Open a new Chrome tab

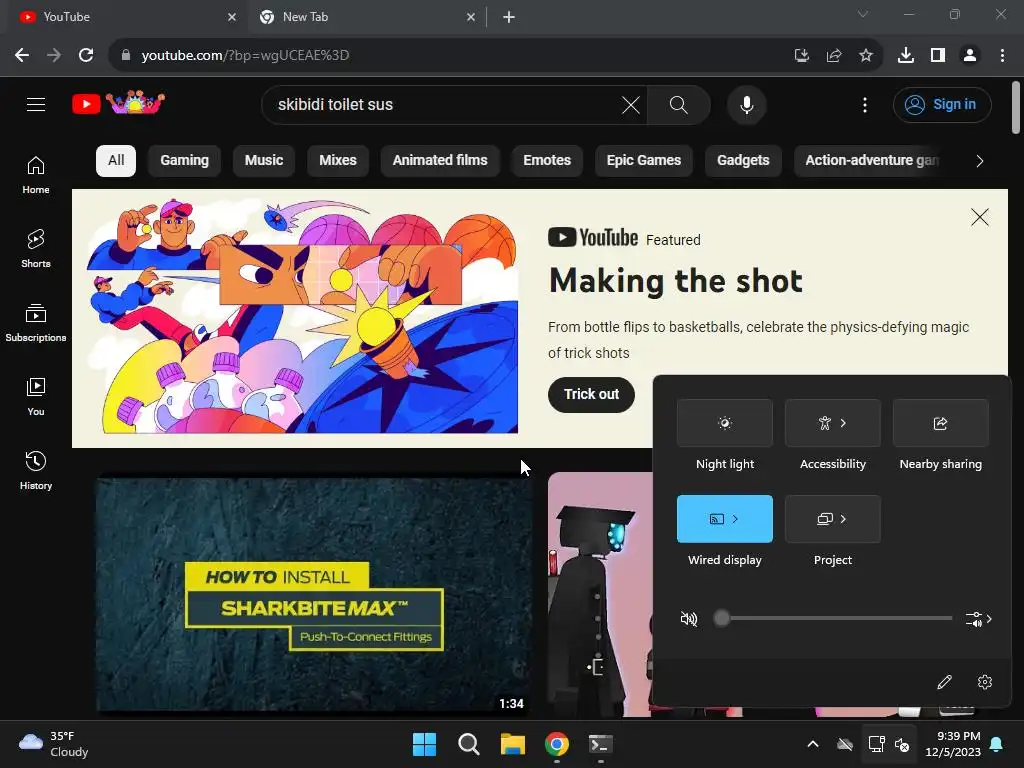(x=509, y=17)
